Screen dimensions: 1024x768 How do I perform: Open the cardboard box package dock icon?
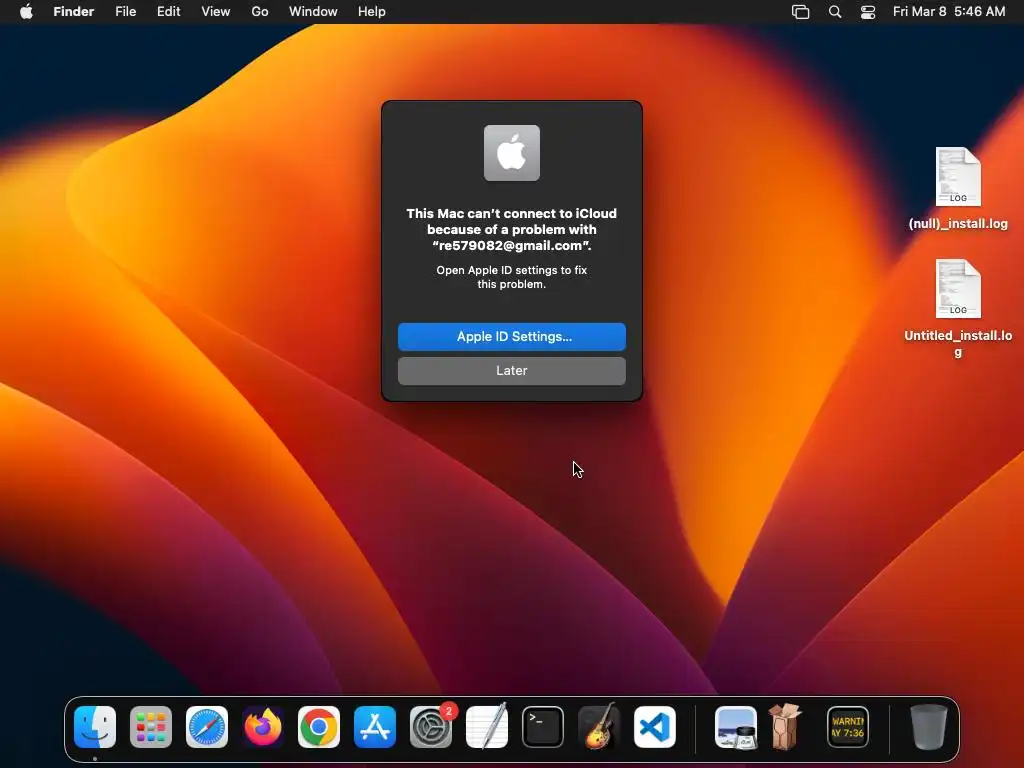tap(786, 727)
